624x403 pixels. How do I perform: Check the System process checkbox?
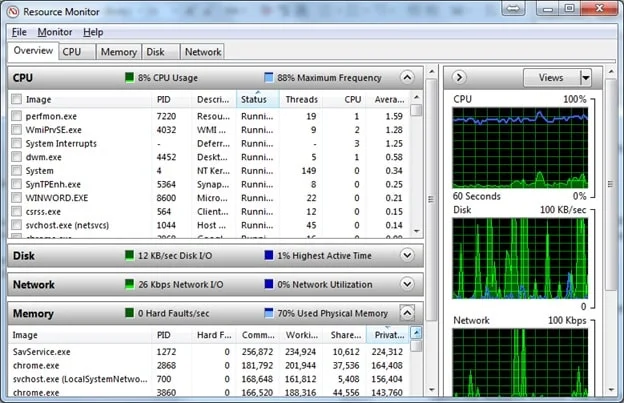pyautogui.click(x=16, y=170)
